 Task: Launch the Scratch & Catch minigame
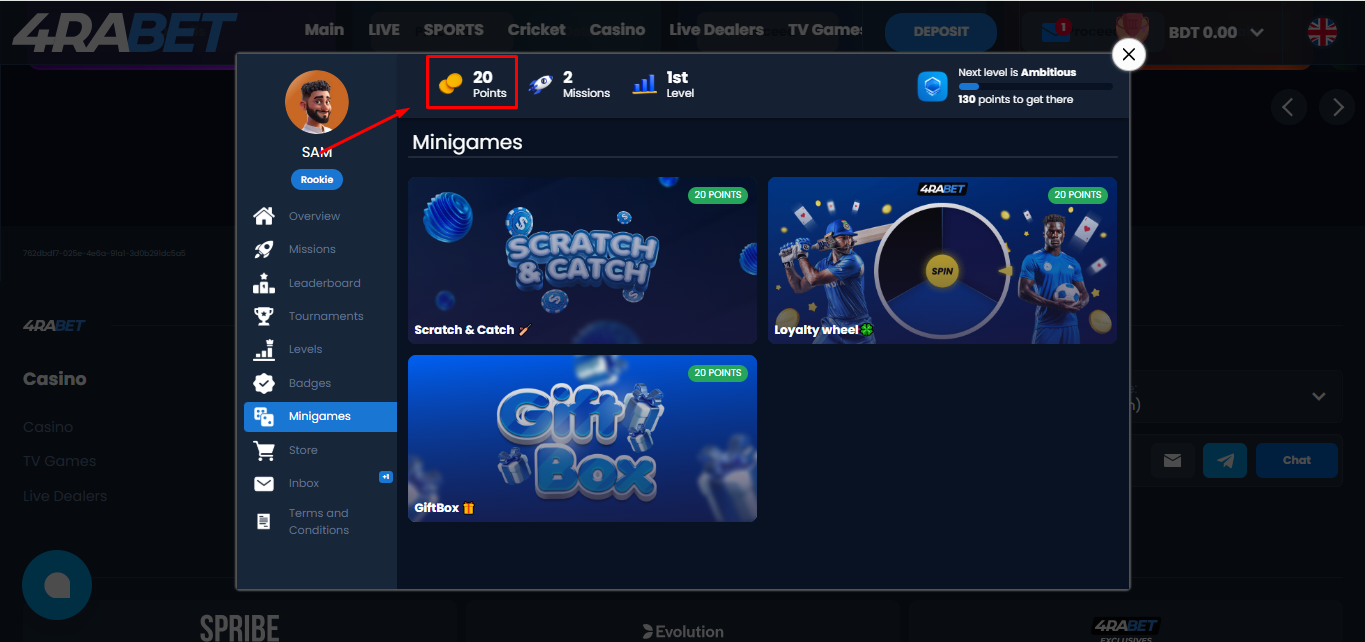coord(582,260)
